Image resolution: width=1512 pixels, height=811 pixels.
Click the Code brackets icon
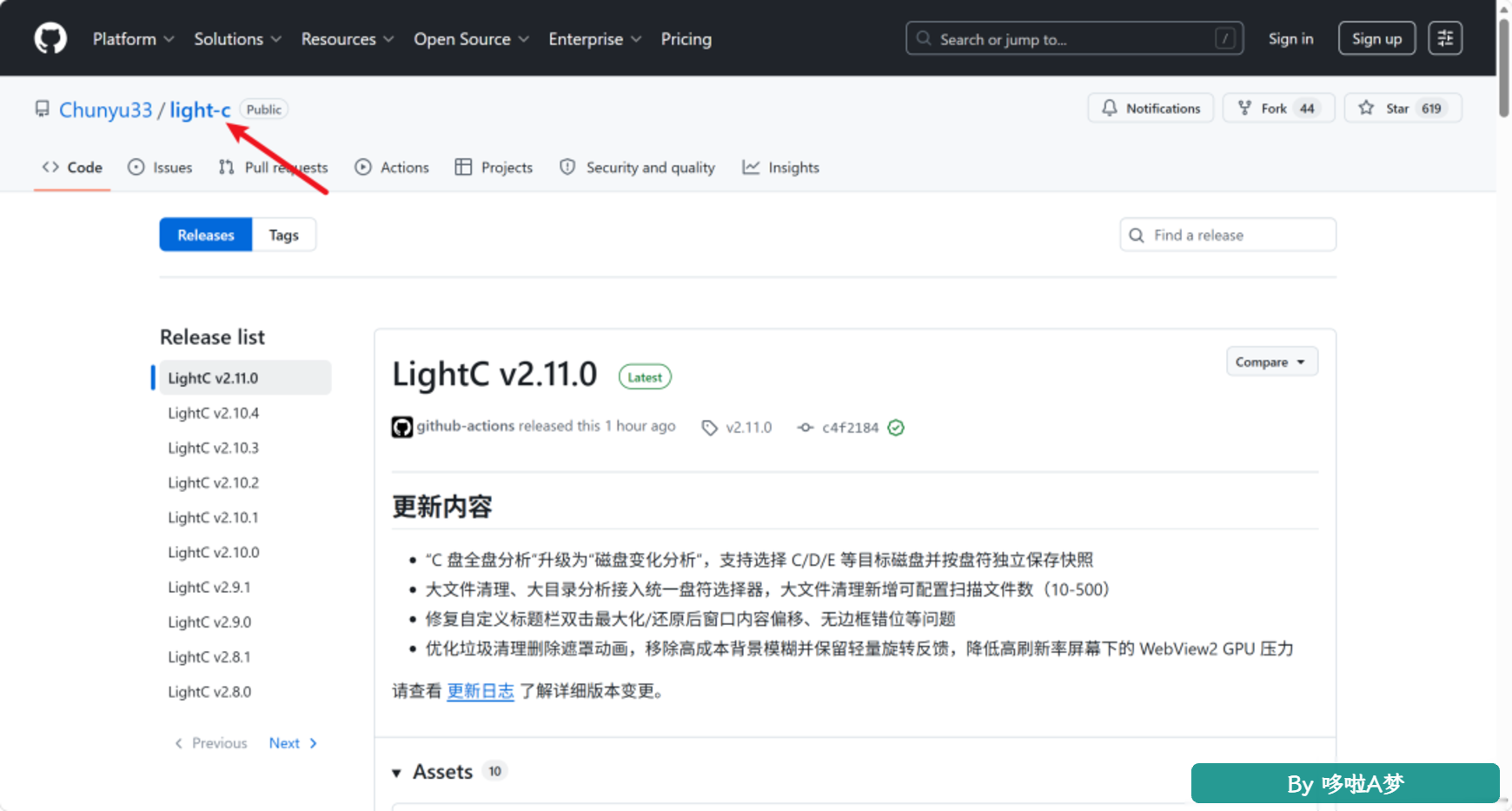[x=50, y=167]
